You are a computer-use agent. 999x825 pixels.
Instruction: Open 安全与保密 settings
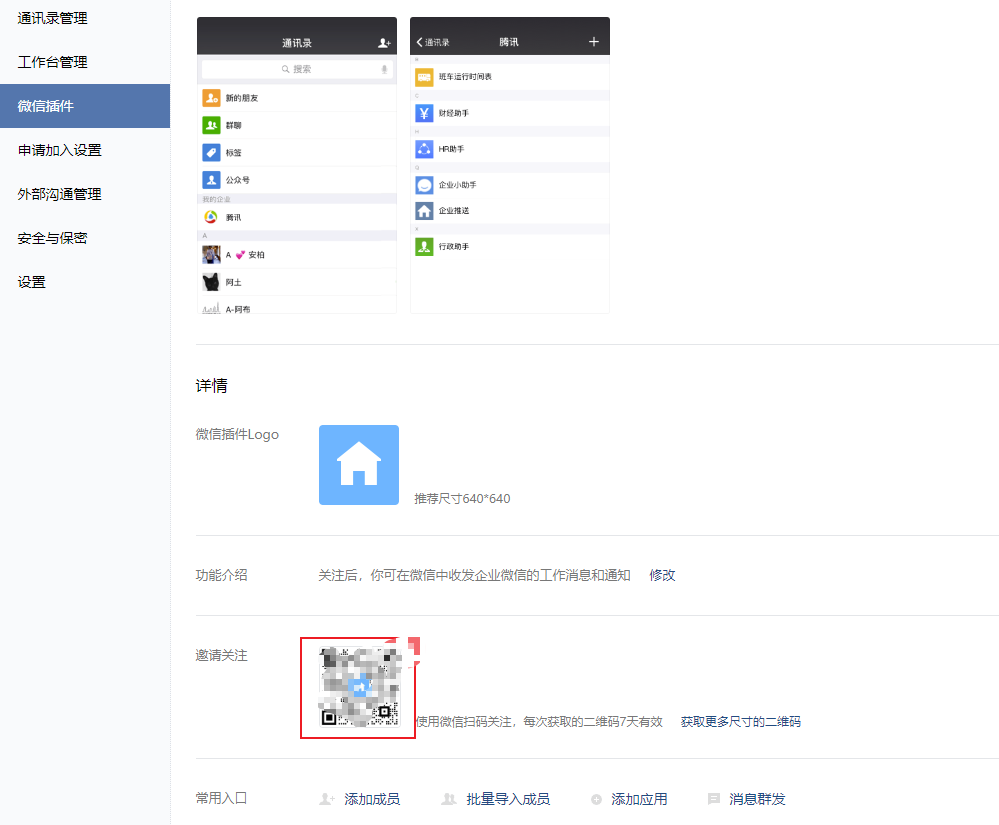point(52,238)
